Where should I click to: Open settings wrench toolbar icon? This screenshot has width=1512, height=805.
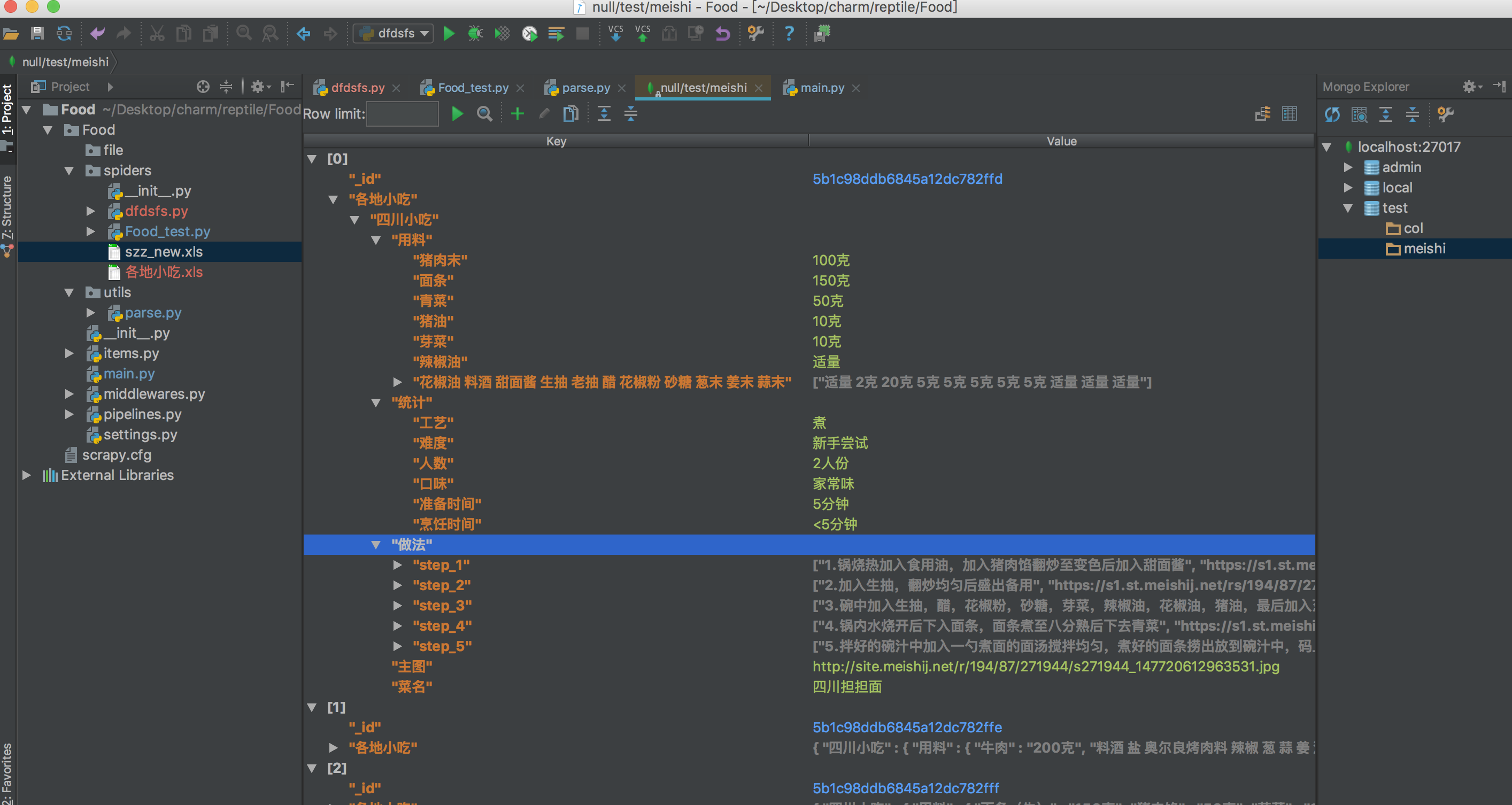coord(756,34)
